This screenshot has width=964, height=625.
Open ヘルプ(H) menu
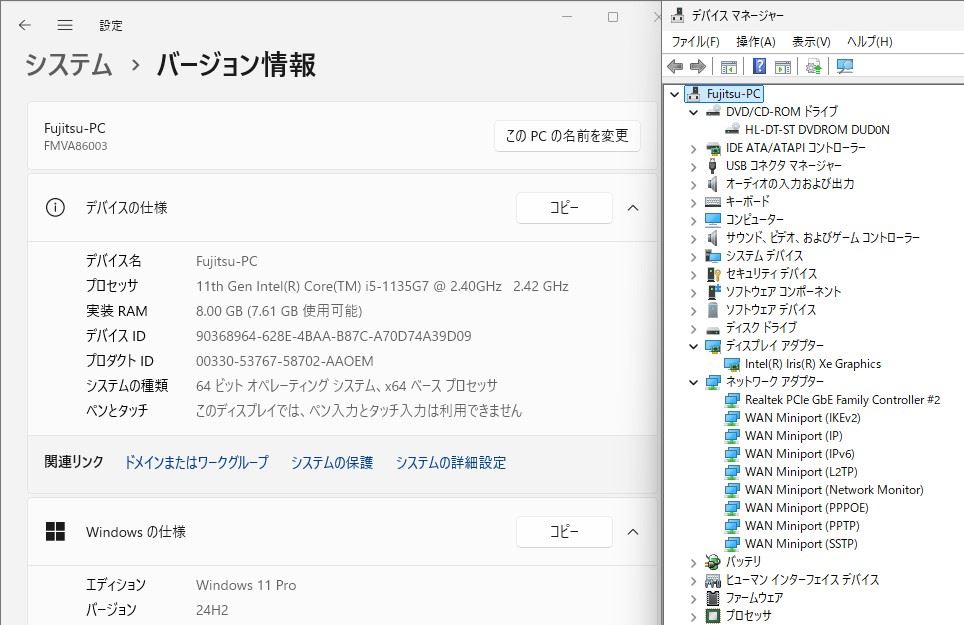[869, 42]
